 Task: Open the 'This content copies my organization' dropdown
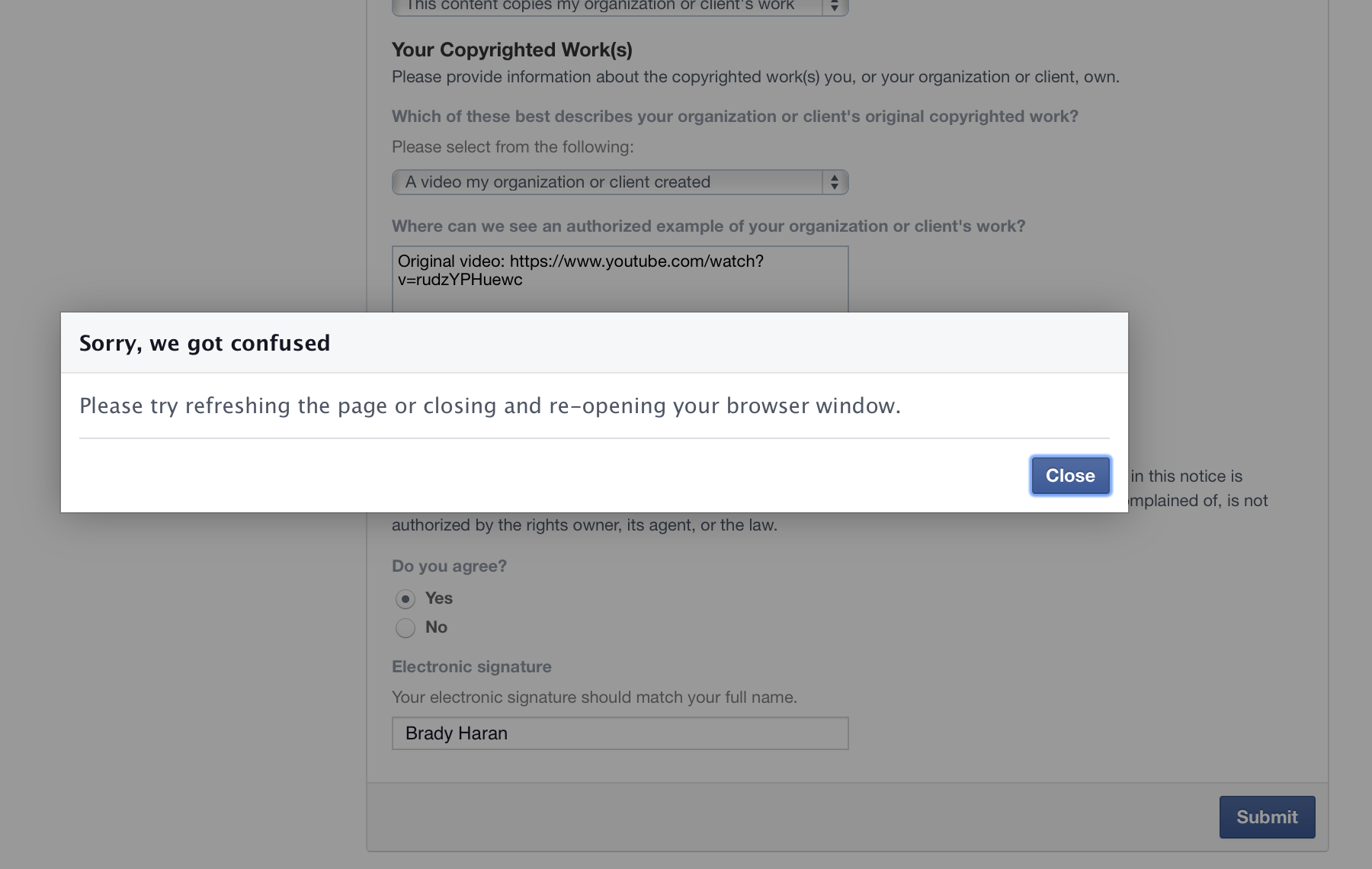(620, 6)
